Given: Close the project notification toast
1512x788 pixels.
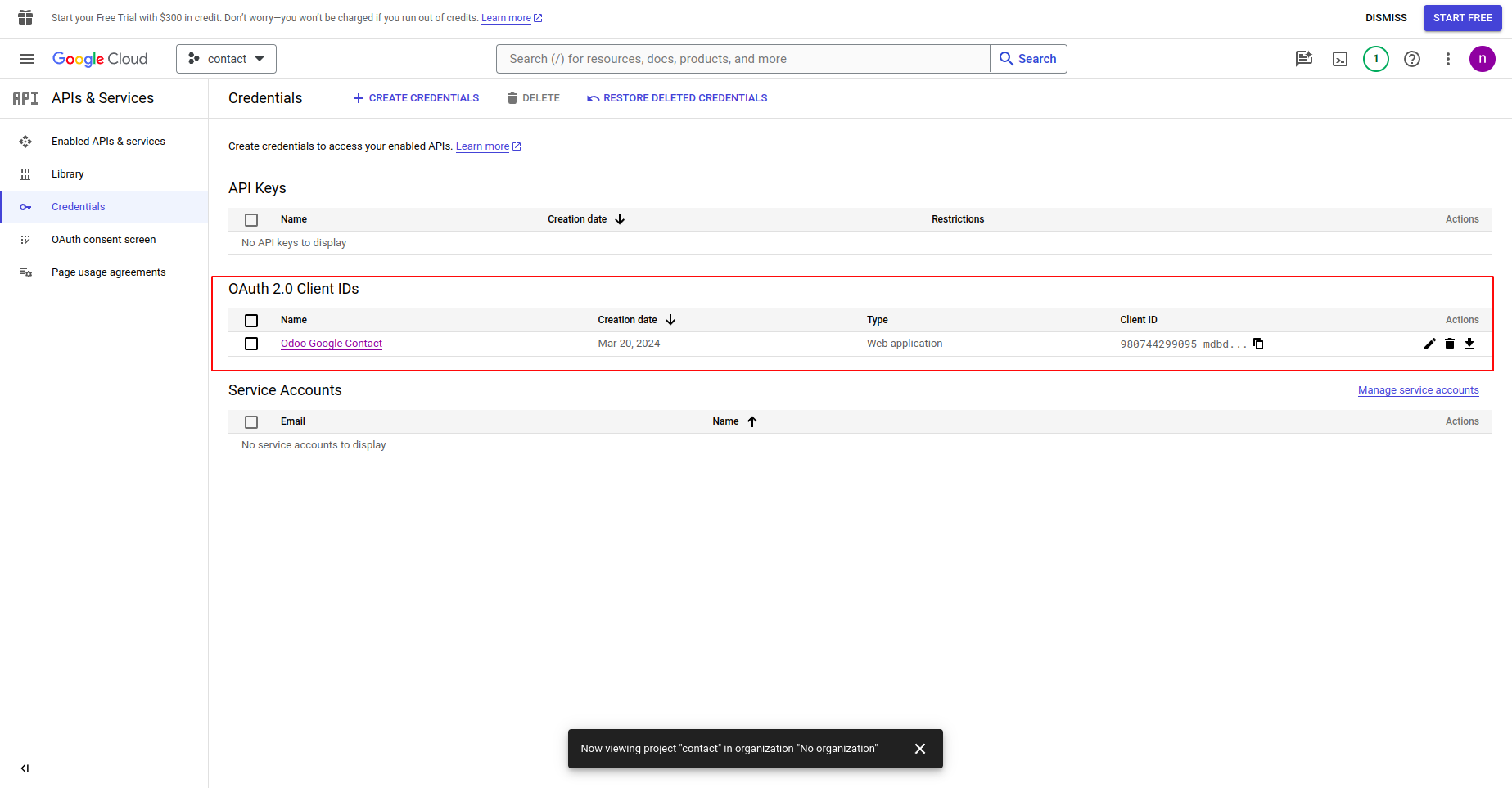Looking at the screenshot, I should point(920,749).
